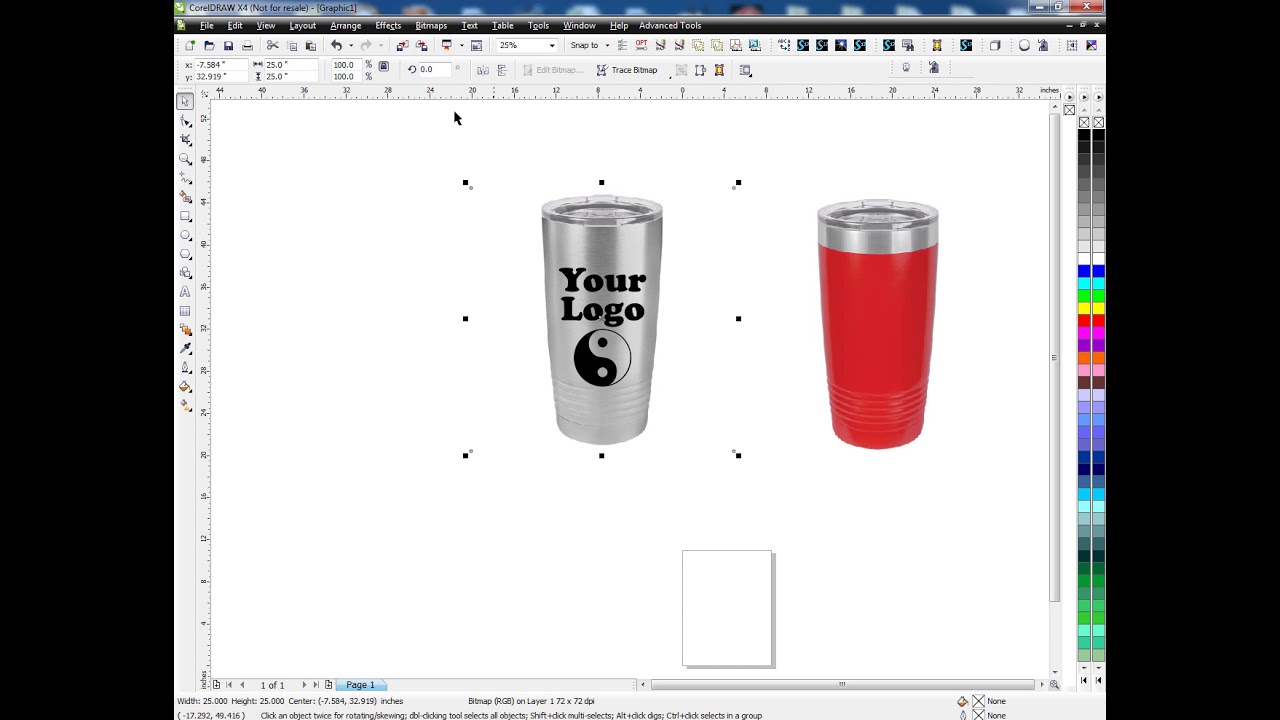
Task: Open the Edit menu
Action: pyautogui.click(x=235, y=25)
